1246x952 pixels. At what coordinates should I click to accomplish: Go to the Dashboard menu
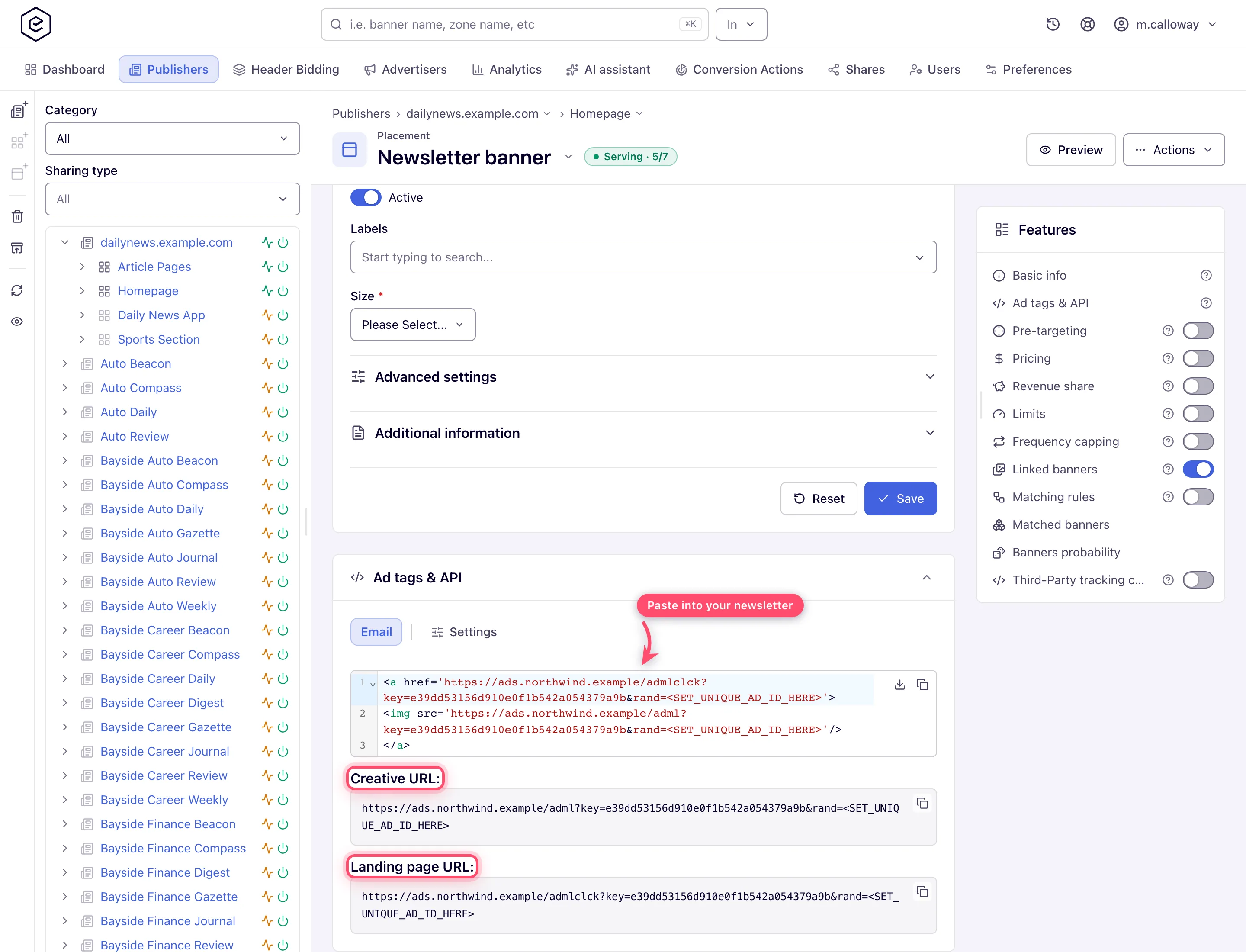pos(64,70)
